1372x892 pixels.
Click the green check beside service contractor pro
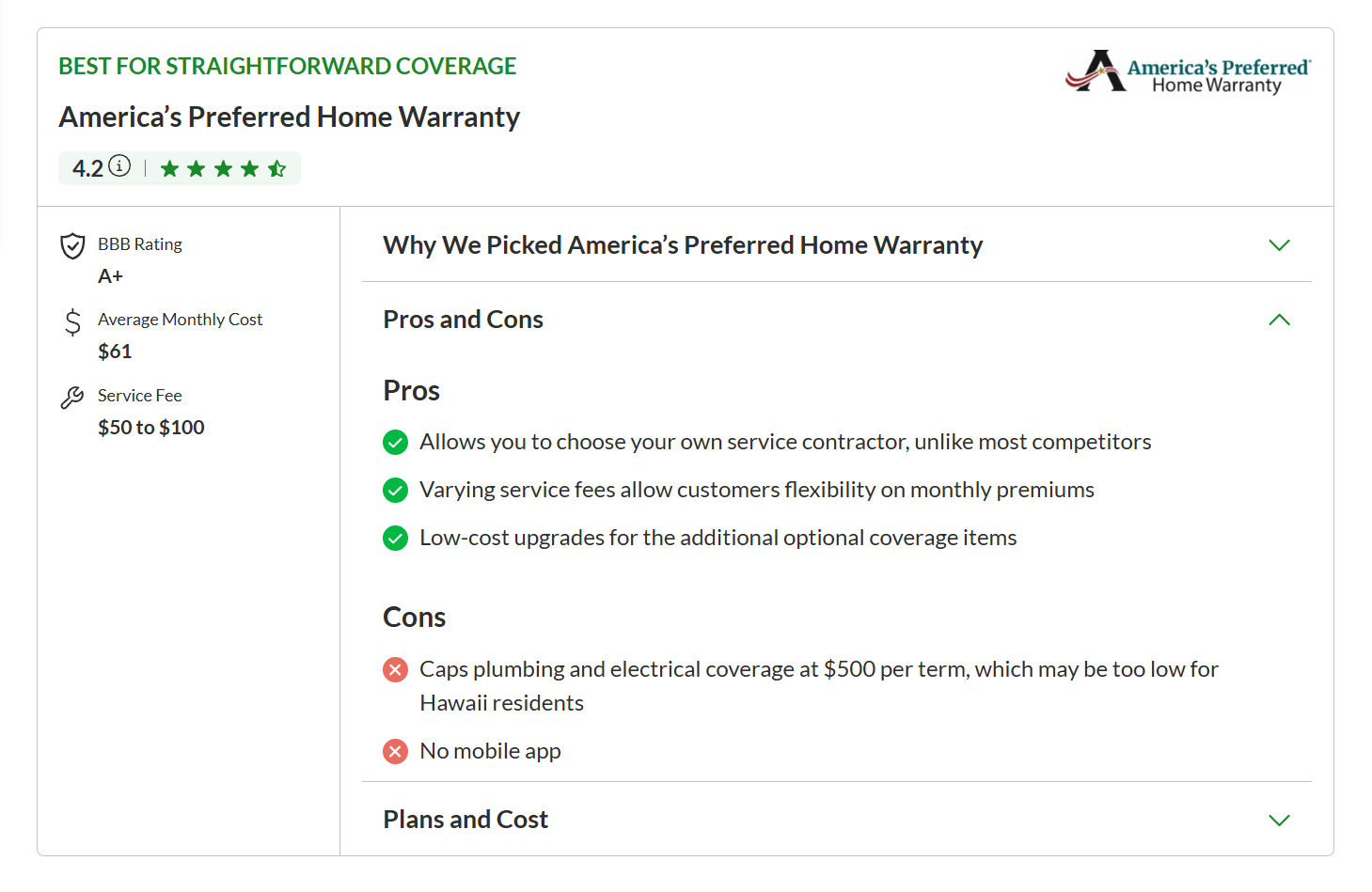click(396, 442)
